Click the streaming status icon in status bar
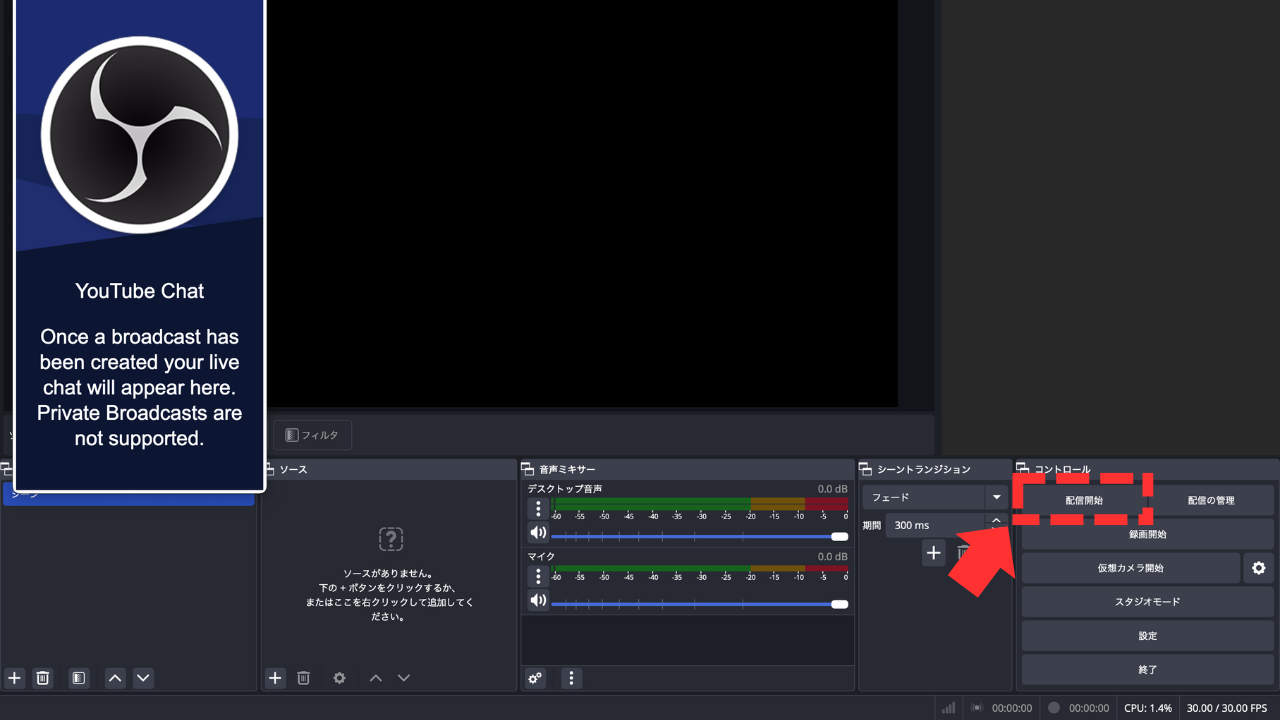The width and height of the screenshot is (1280, 720). (977, 708)
